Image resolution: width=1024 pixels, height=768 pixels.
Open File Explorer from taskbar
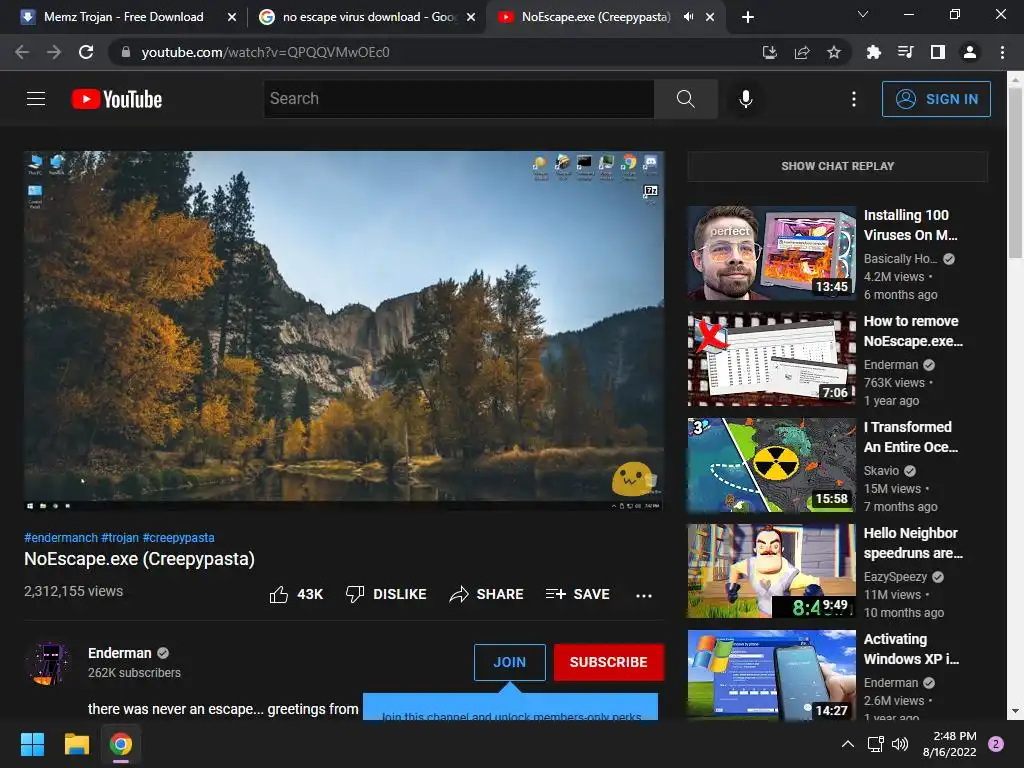pos(76,744)
